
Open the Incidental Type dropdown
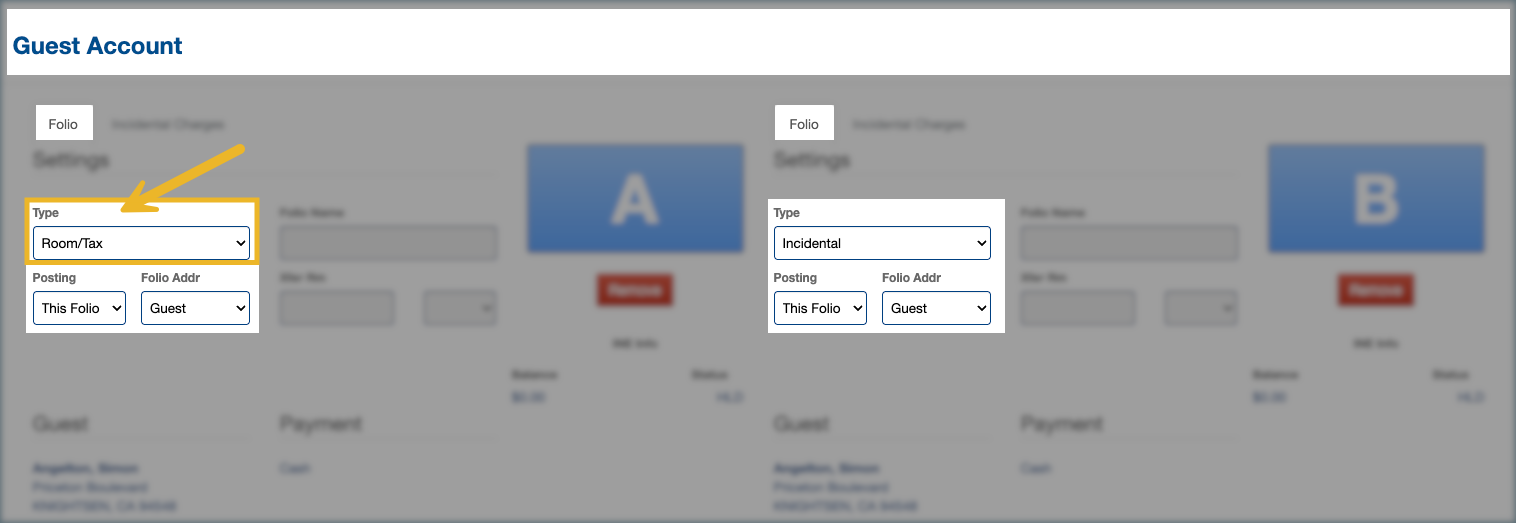coord(882,243)
